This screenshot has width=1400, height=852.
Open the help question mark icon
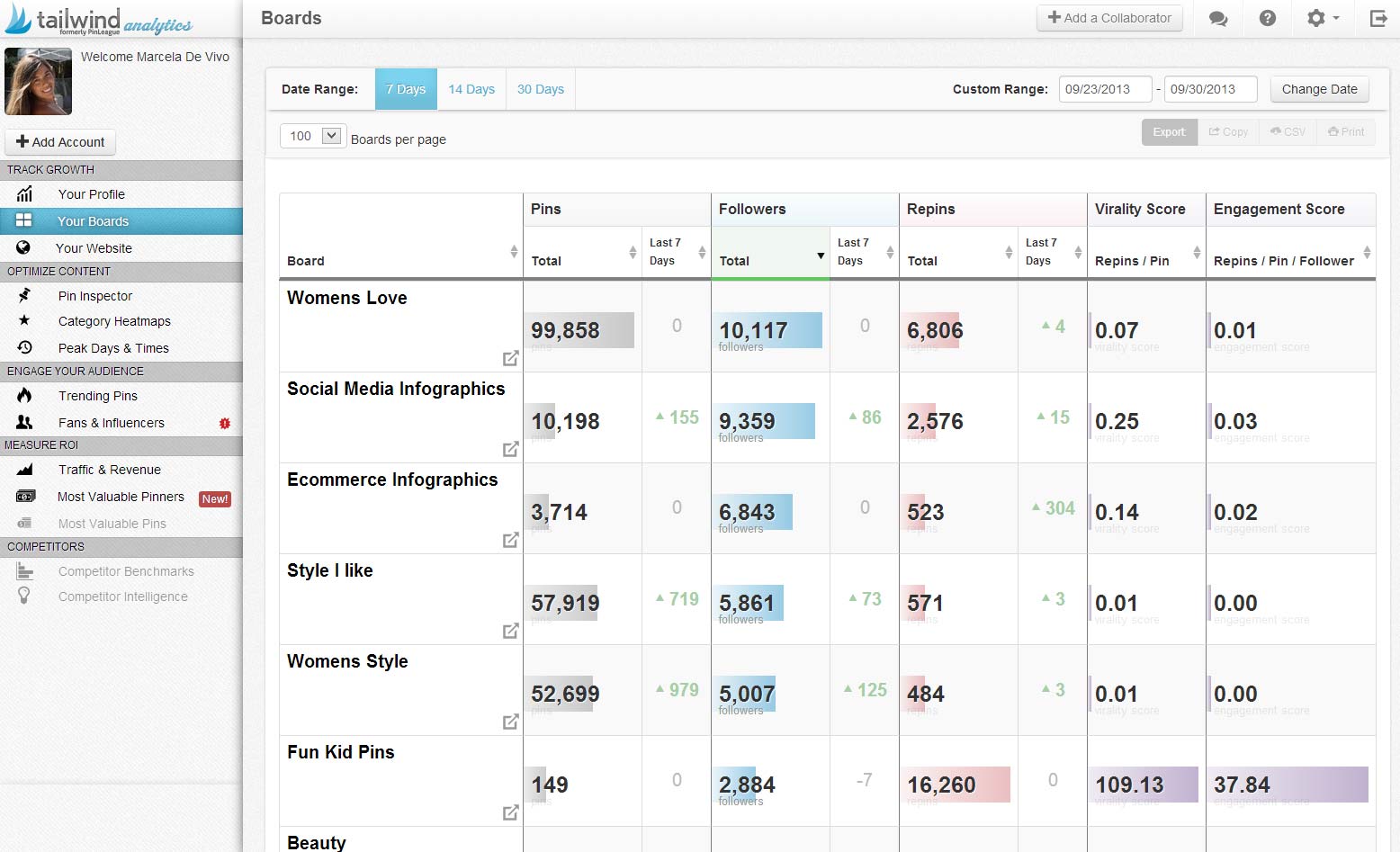(x=1268, y=18)
